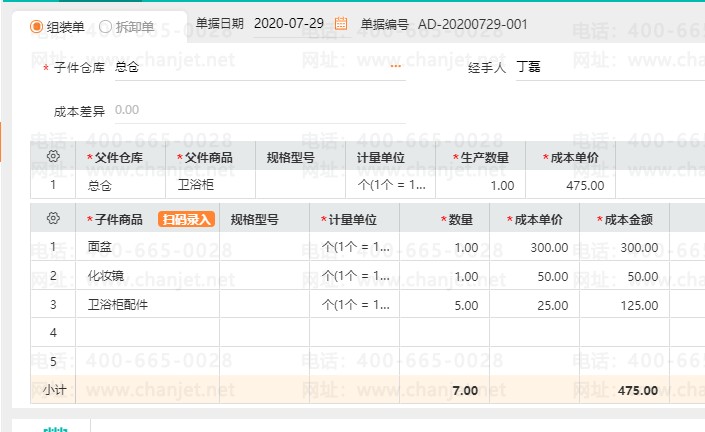Select the 卫浴柜 parent product cell
This screenshot has height=432, width=705.
(x=210, y=185)
